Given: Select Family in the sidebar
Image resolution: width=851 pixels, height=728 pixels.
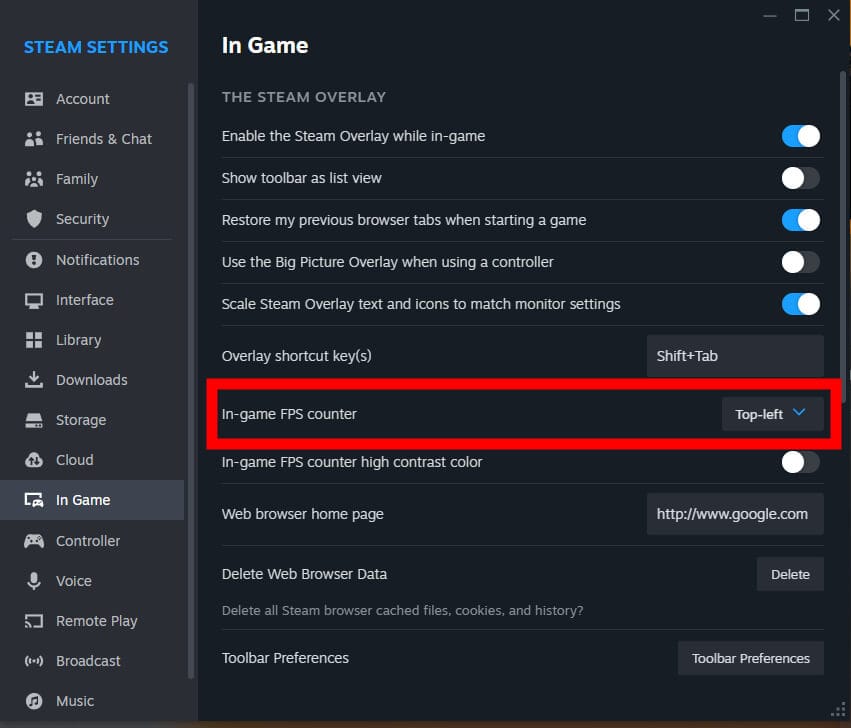Looking at the screenshot, I should click(x=92, y=179).
